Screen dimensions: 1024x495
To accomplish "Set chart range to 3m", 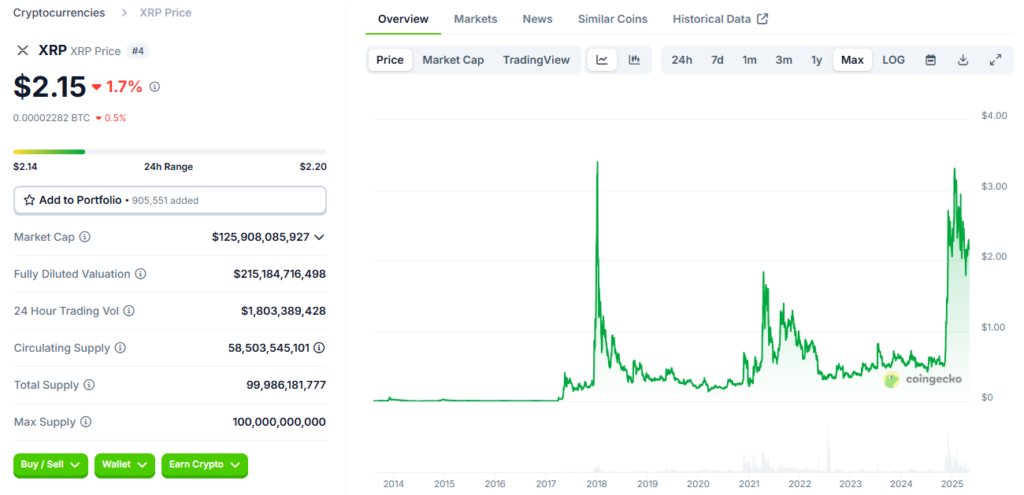I will [x=784, y=60].
